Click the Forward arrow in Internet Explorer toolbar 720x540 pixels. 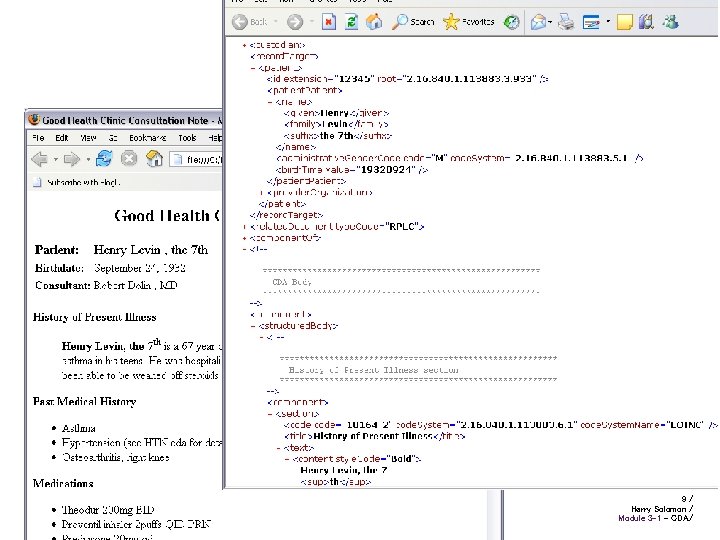point(295,22)
